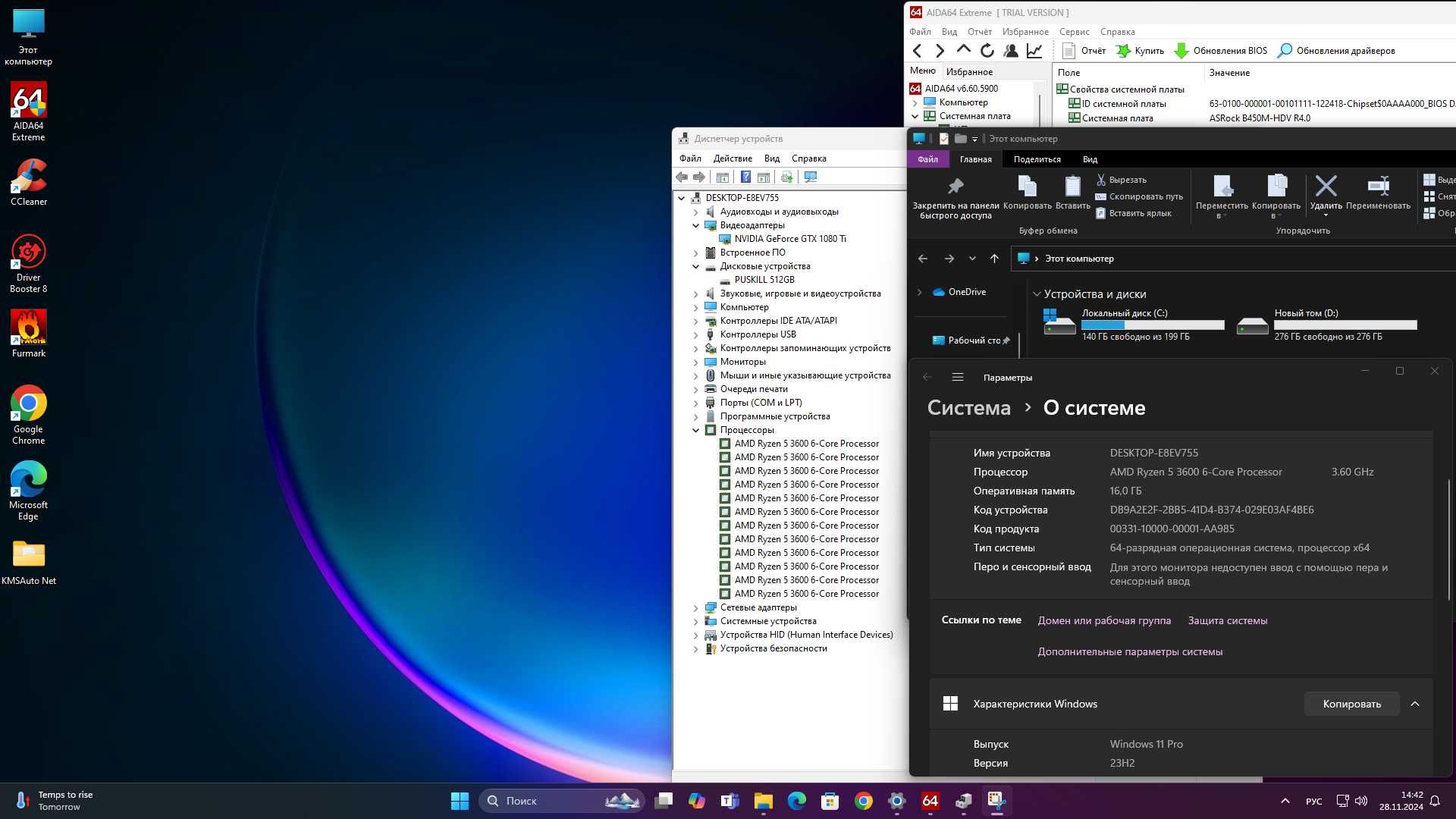Click Обновления драйверов in AIDA64
Image resolution: width=1456 pixels, height=819 pixels.
1336,51
